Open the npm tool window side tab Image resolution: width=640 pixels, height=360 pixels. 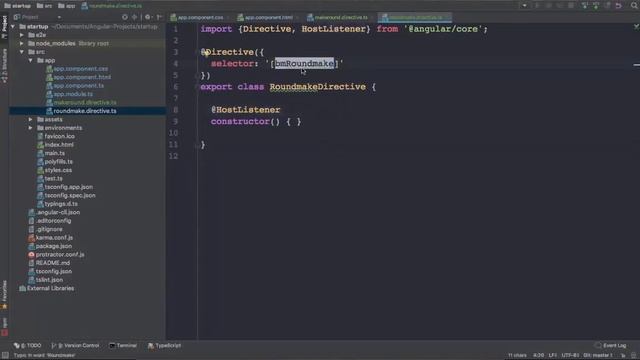(4, 326)
